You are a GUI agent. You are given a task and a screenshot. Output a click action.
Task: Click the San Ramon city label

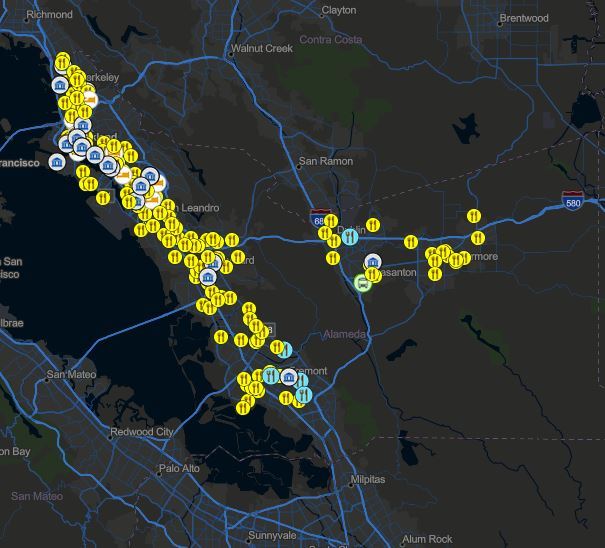(x=325, y=161)
